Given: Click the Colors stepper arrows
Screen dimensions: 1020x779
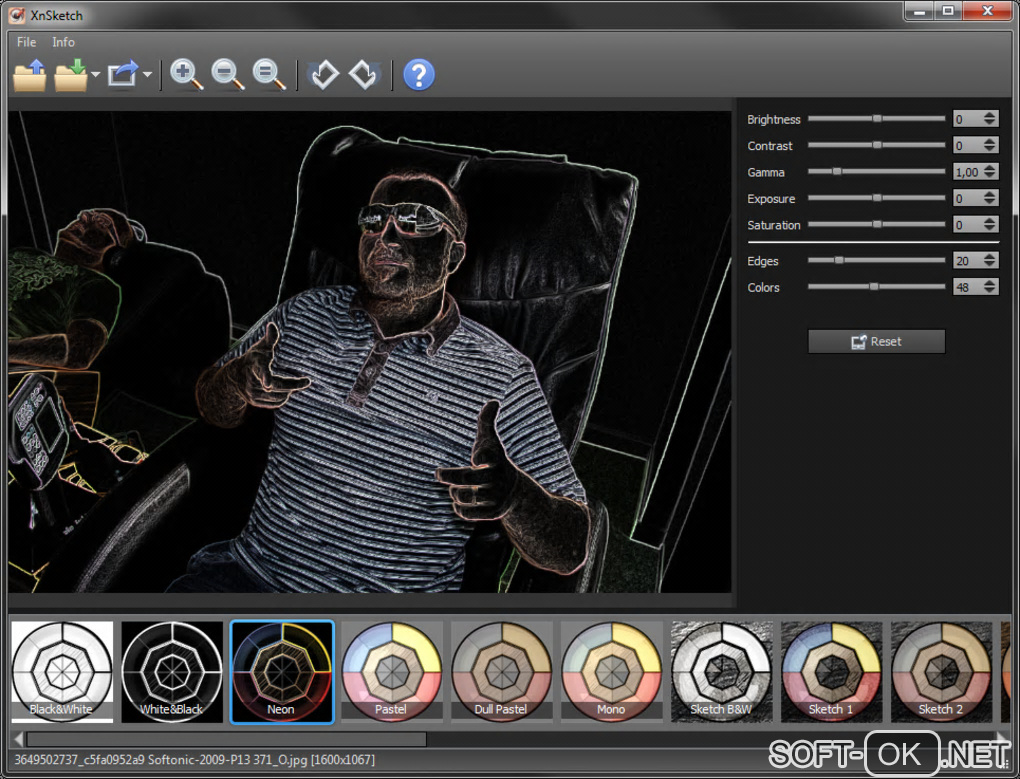Looking at the screenshot, I should click(x=989, y=287).
